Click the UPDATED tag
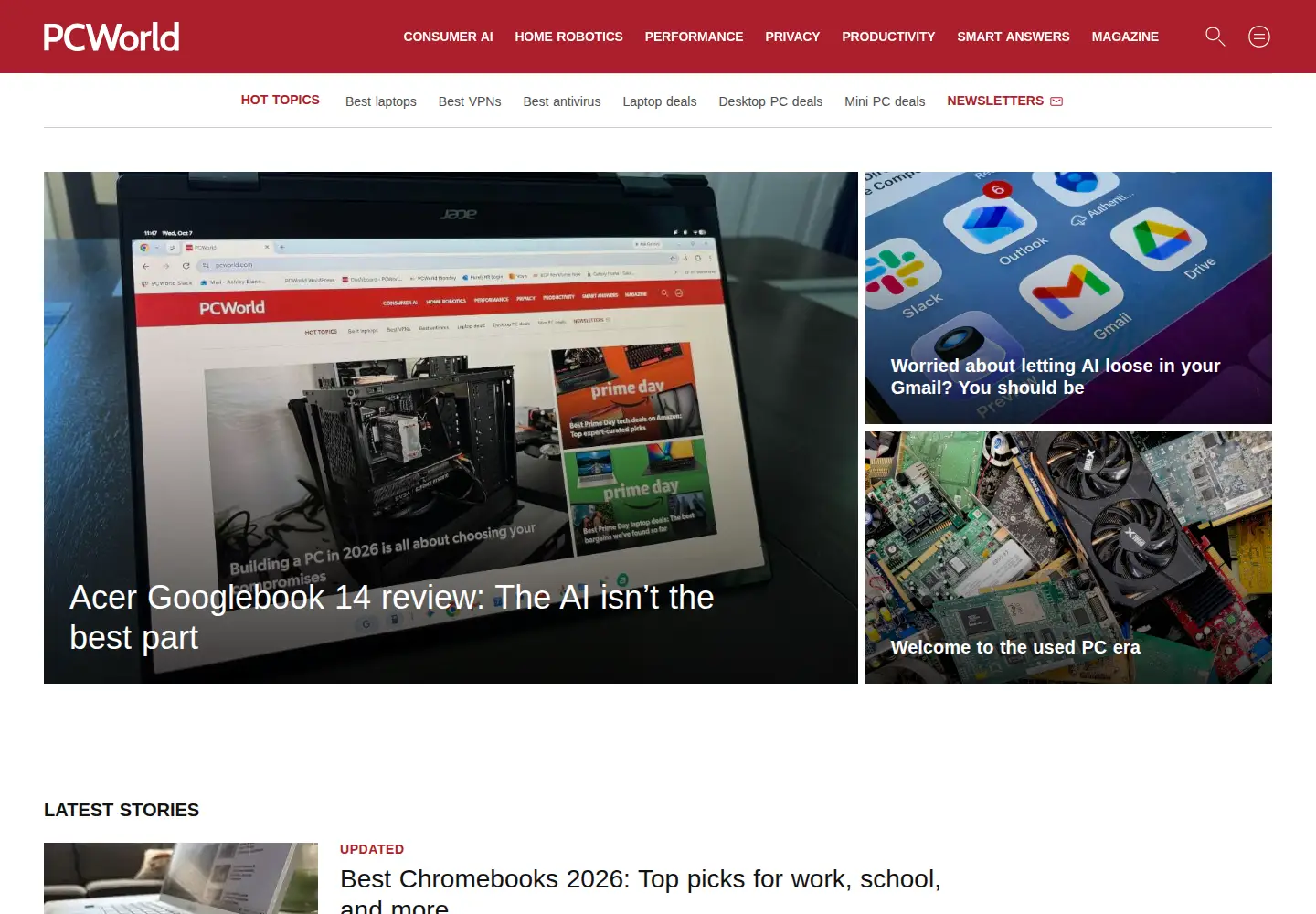This screenshot has width=1316, height=914. point(372,849)
